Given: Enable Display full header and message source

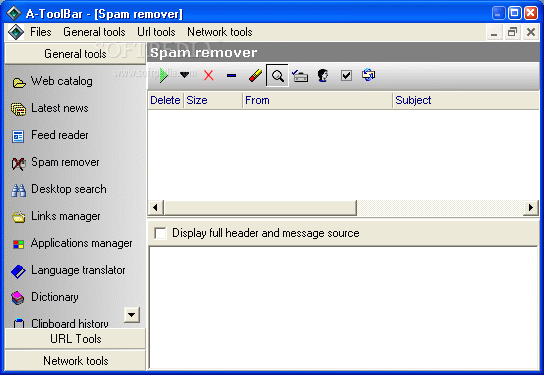Looking at the screenshot, I should click(x=160, y=233).
